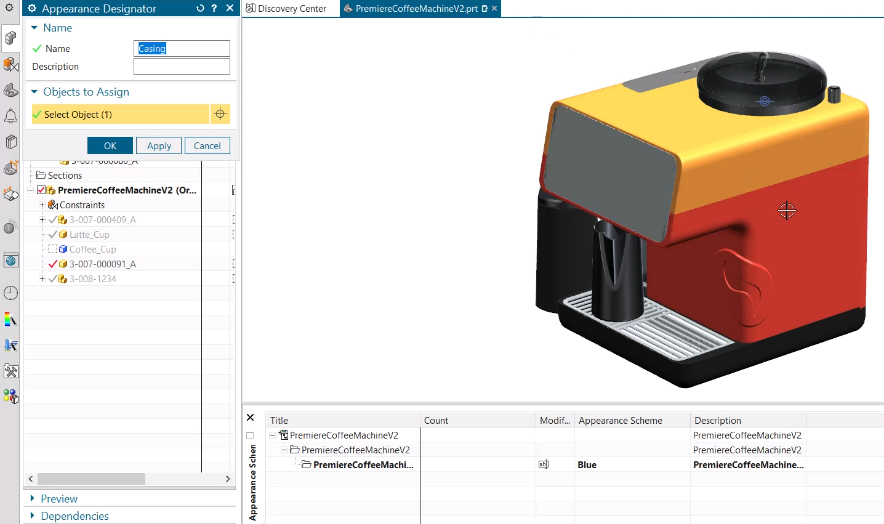This screenshot has height=524, width=884.
Task: Toggle the PremiereCoffeeMachineV2 assembly checkbox
Action: [42, 190]
